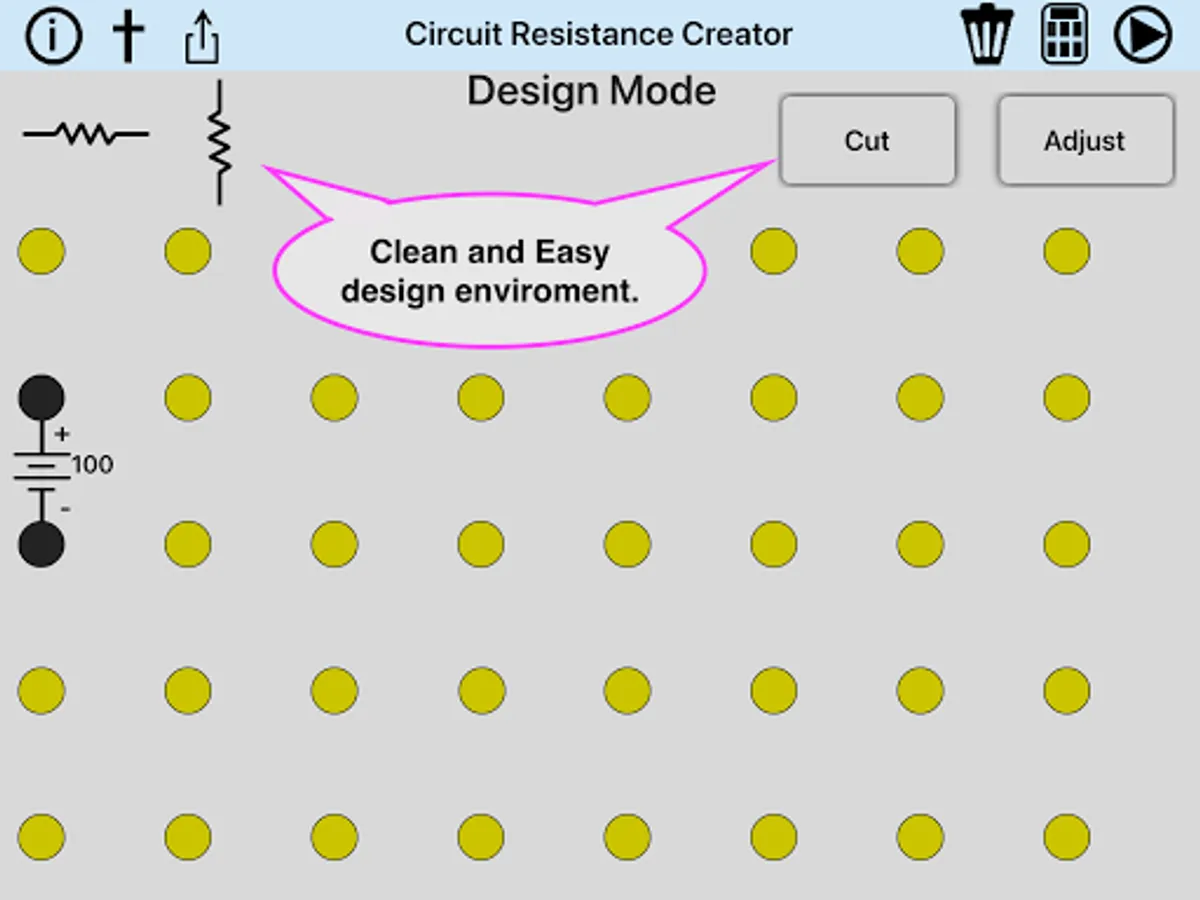The image size is (1200, 900).
Task: Select the center yellow grid dot
Action: point(626,544)
